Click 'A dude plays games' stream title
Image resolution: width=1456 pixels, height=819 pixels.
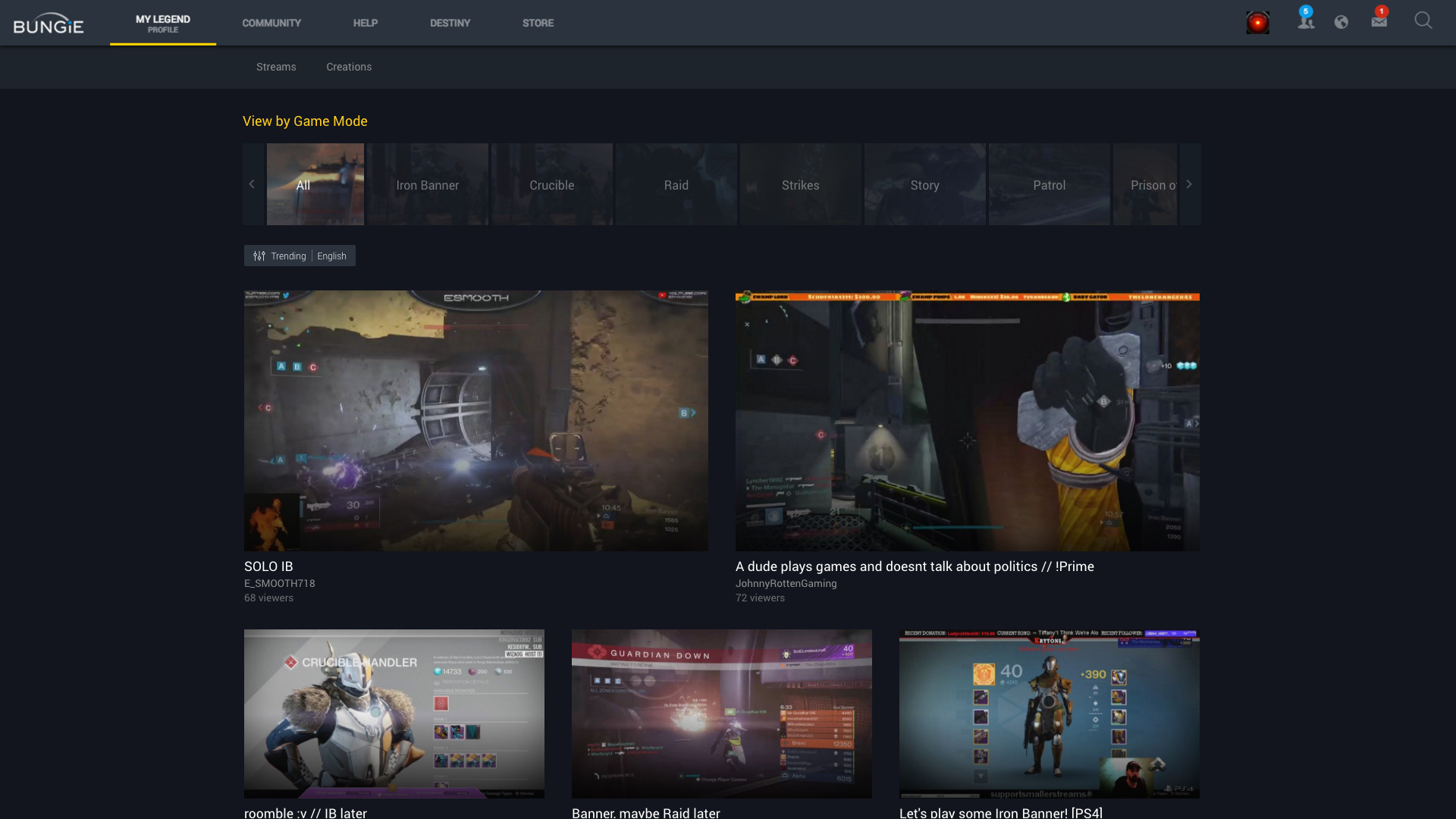[915, 566]
